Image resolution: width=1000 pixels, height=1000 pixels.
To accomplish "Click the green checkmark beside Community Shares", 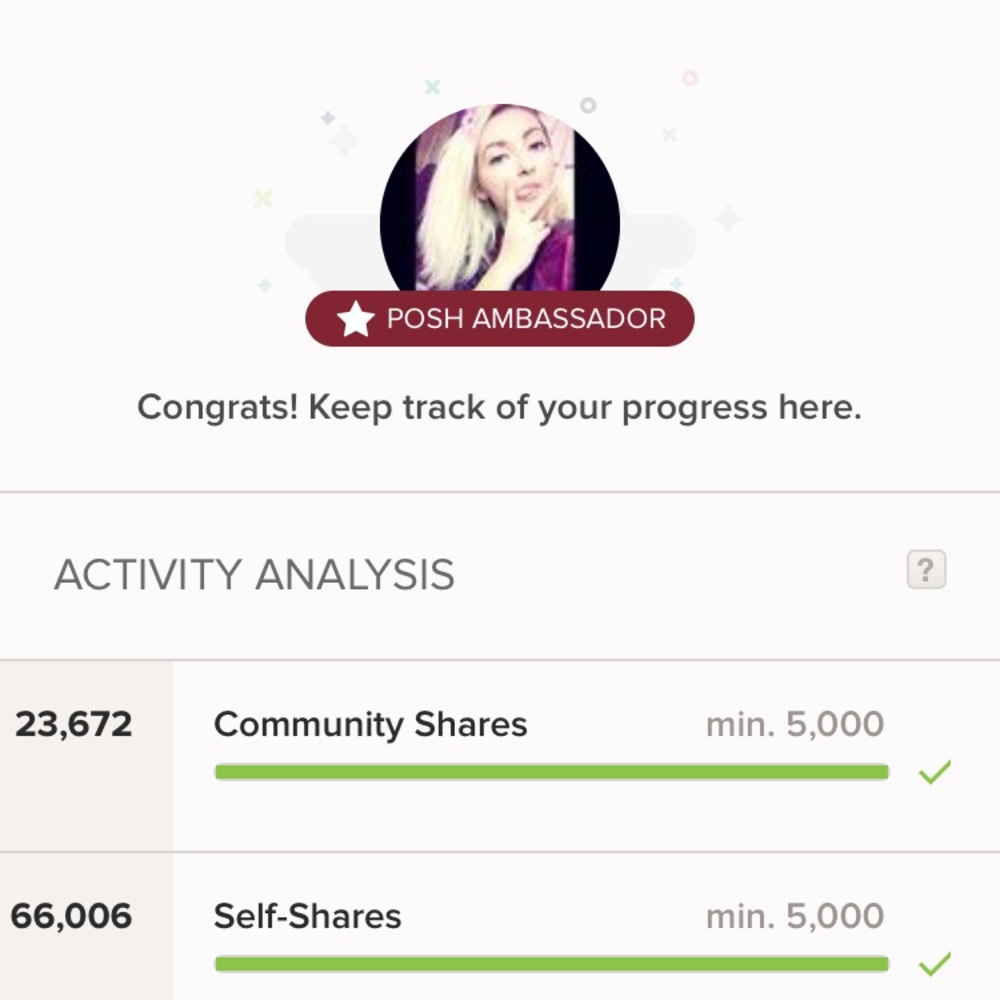I will point(934,772).
